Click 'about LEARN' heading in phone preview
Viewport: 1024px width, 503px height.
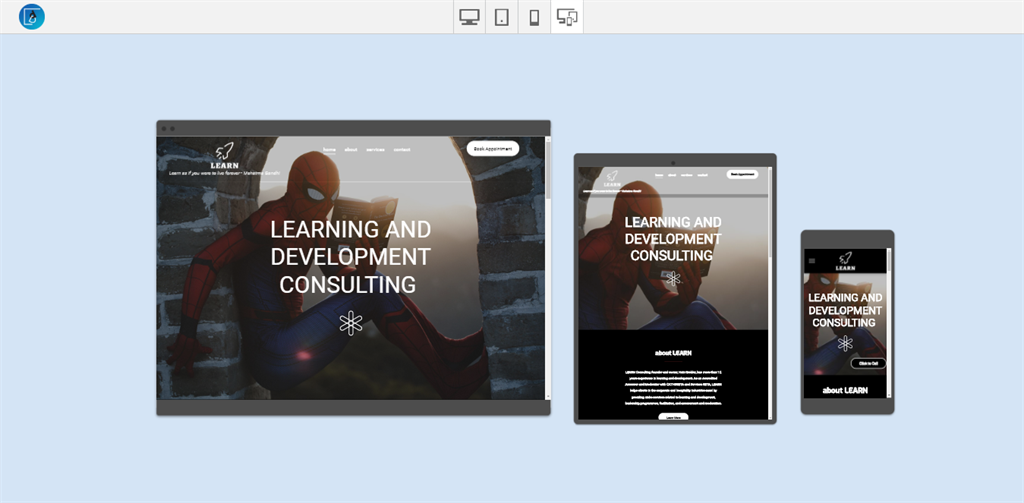[x=845, y=390]
